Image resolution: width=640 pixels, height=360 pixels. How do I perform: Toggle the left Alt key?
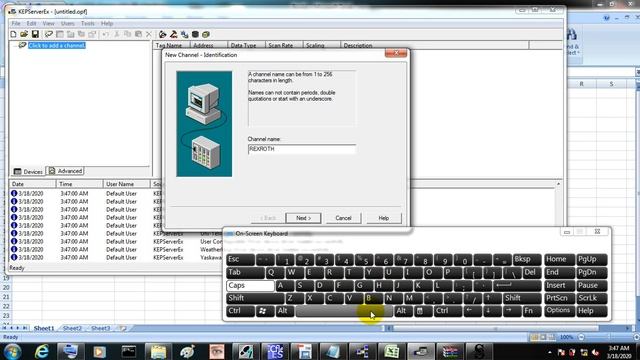coord(284,311)
